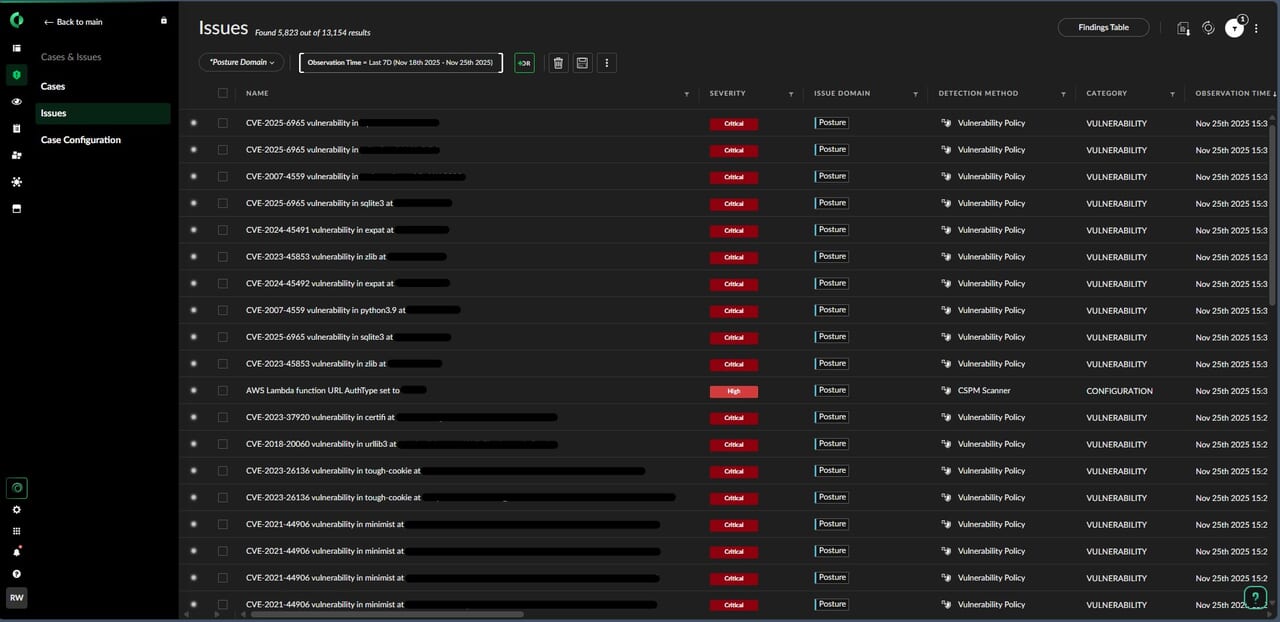Click the Observation Time filter field

point(400,63)
